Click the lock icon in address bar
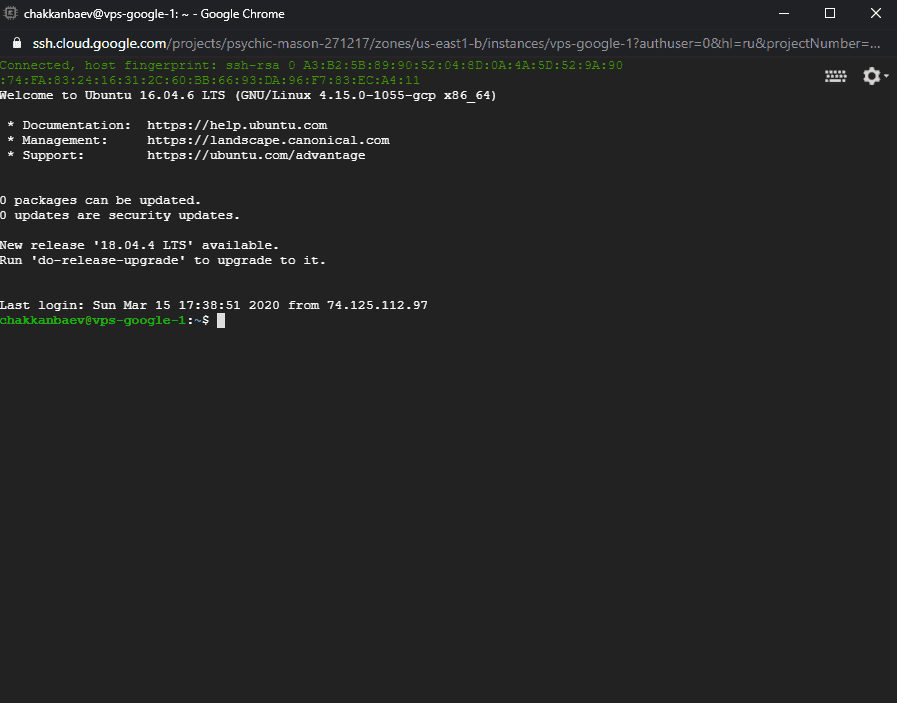Viewport: 897px width, 703px height. pos(15,44)
